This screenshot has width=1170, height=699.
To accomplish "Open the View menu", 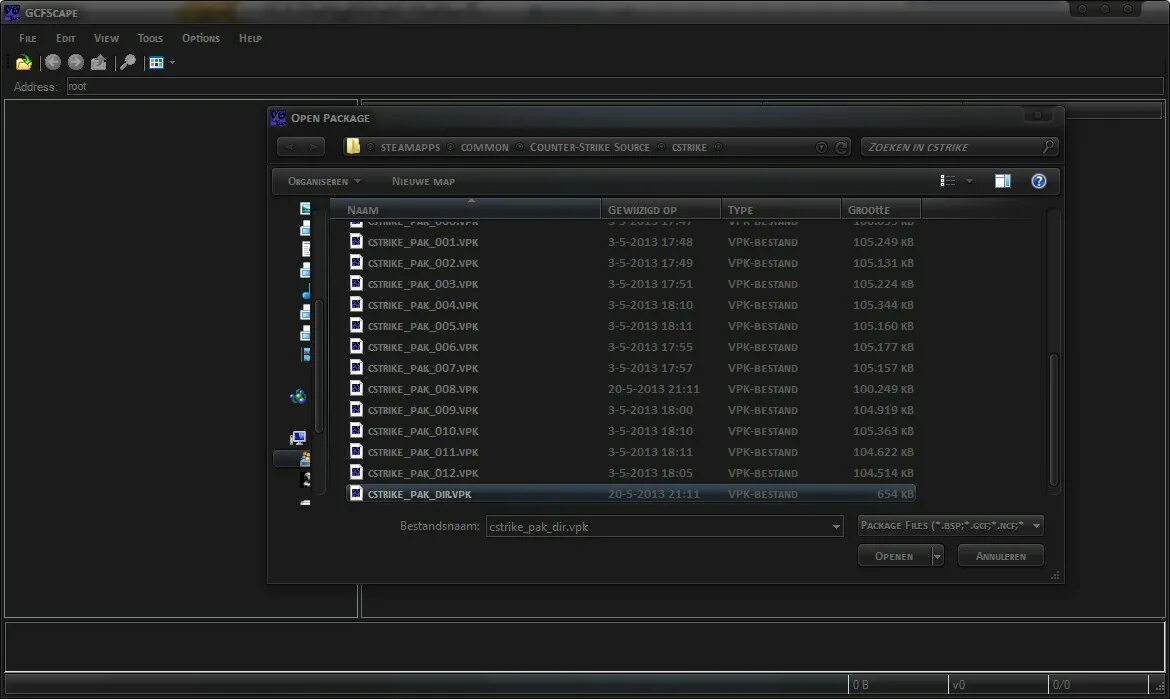I will tap(106, 38).
